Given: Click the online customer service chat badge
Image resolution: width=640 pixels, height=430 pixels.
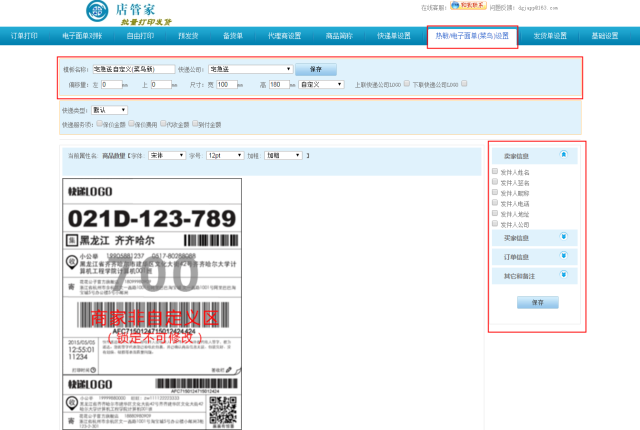Looking at the screenshot, I should tap(469, 5).
